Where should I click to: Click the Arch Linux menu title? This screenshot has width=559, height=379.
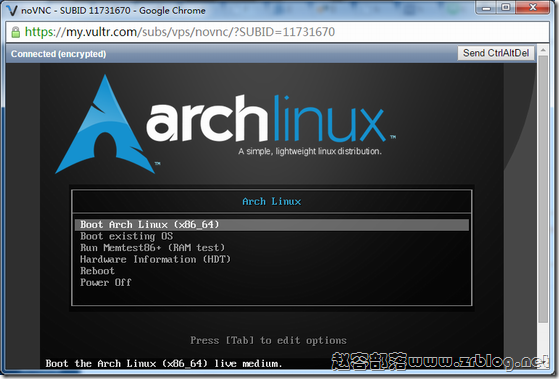(x=272, y=201)
